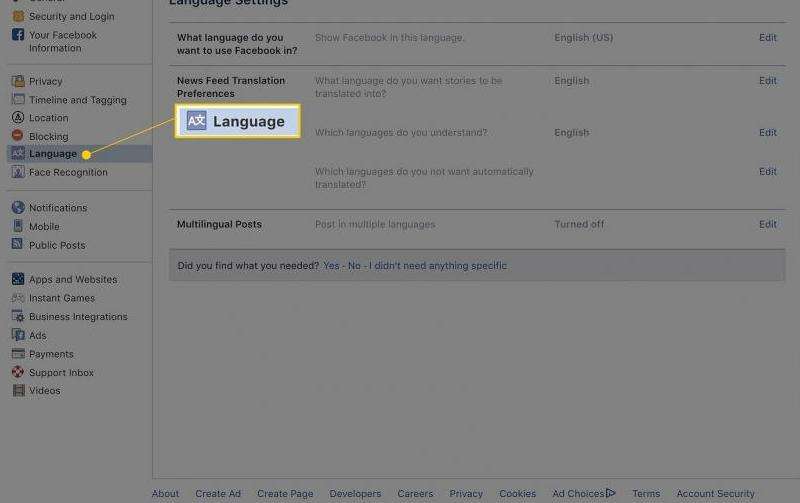Click the Business Integrations gear icon

(x=18, y=316)
